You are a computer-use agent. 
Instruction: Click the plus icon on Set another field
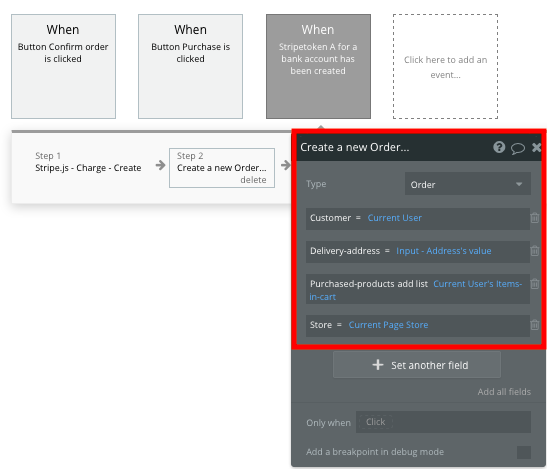(377, 365)
